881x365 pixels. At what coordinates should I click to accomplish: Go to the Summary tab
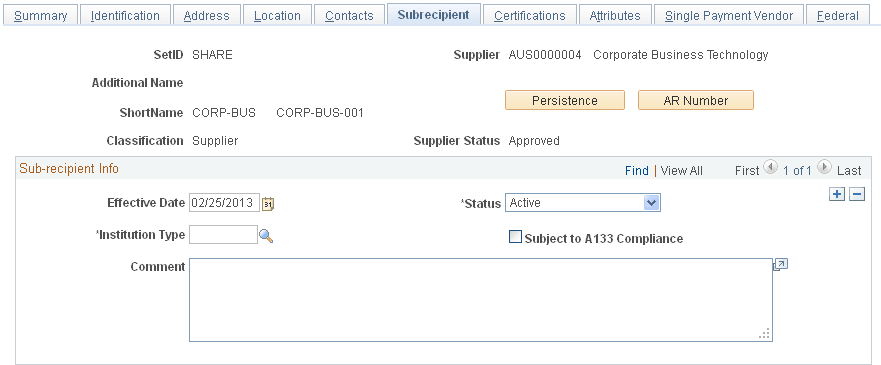40,16
